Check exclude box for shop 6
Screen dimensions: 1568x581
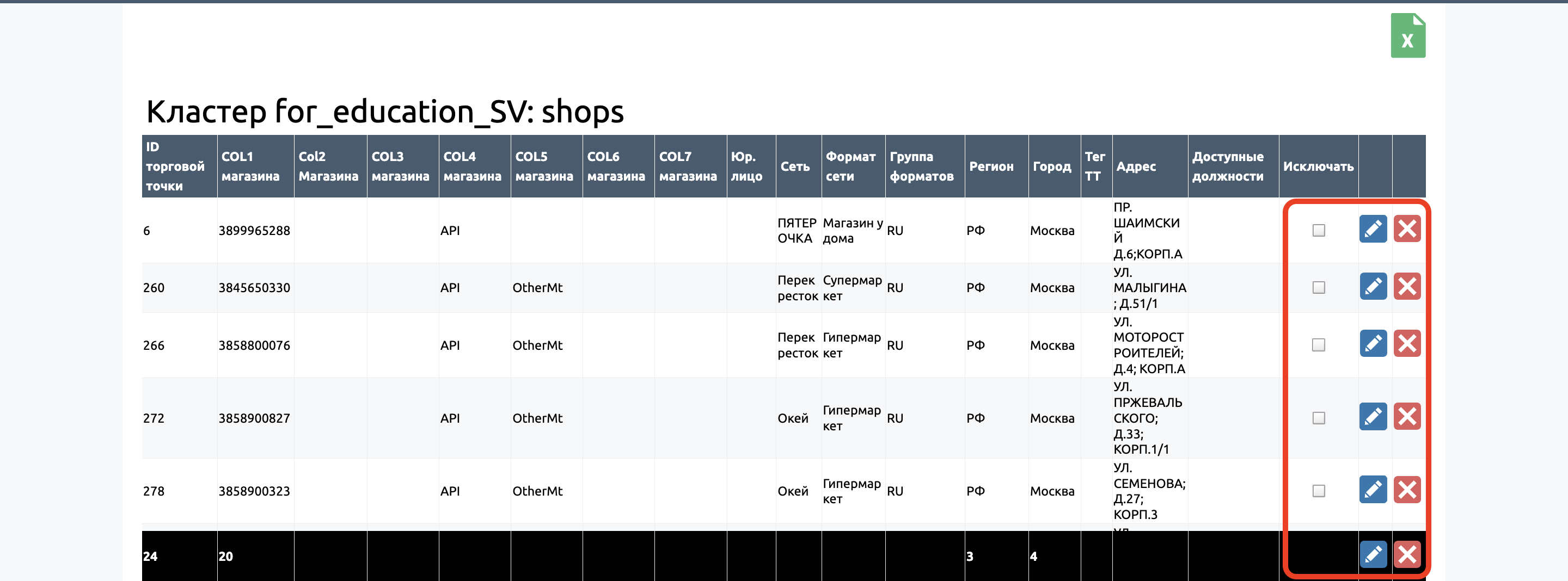click(x=1319, y=231)
